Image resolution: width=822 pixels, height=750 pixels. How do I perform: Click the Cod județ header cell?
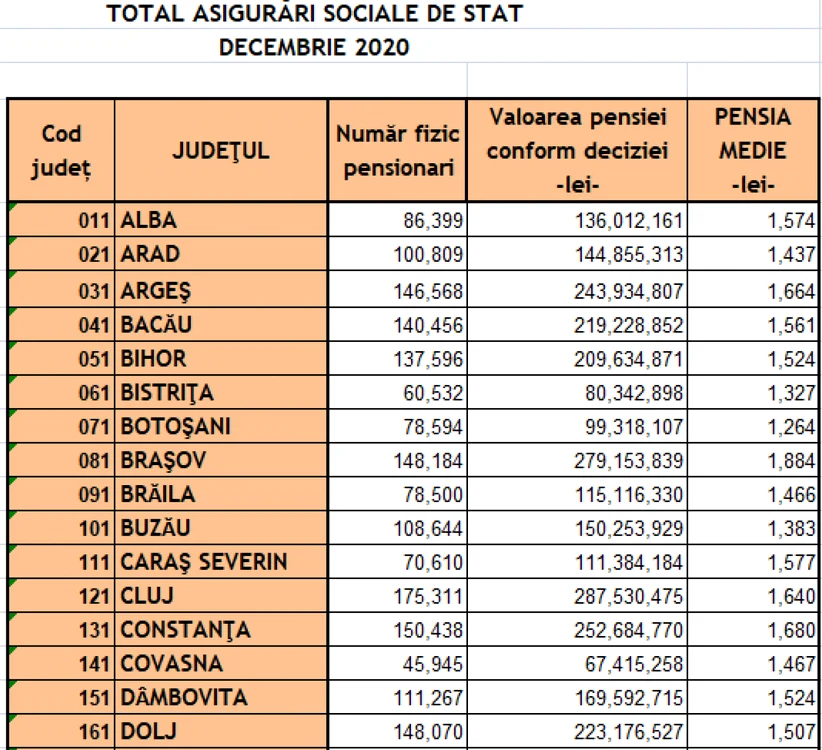click(61, 150)
